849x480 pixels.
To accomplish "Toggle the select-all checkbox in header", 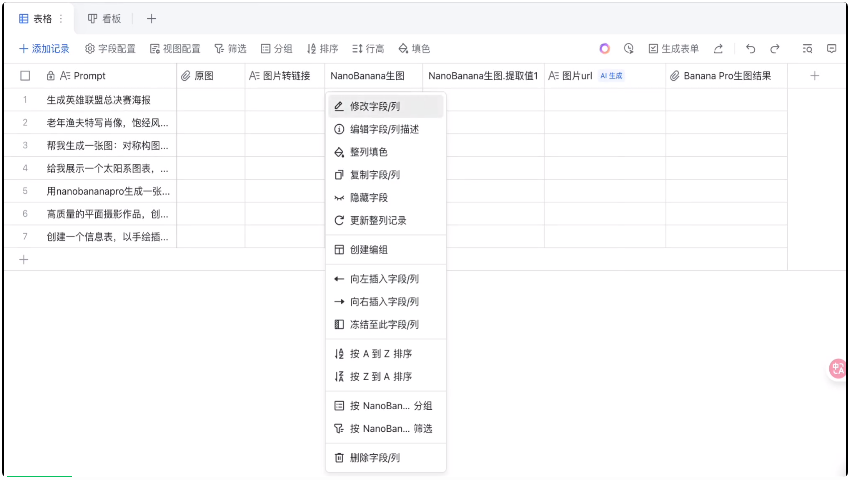I will click(25, 76).
